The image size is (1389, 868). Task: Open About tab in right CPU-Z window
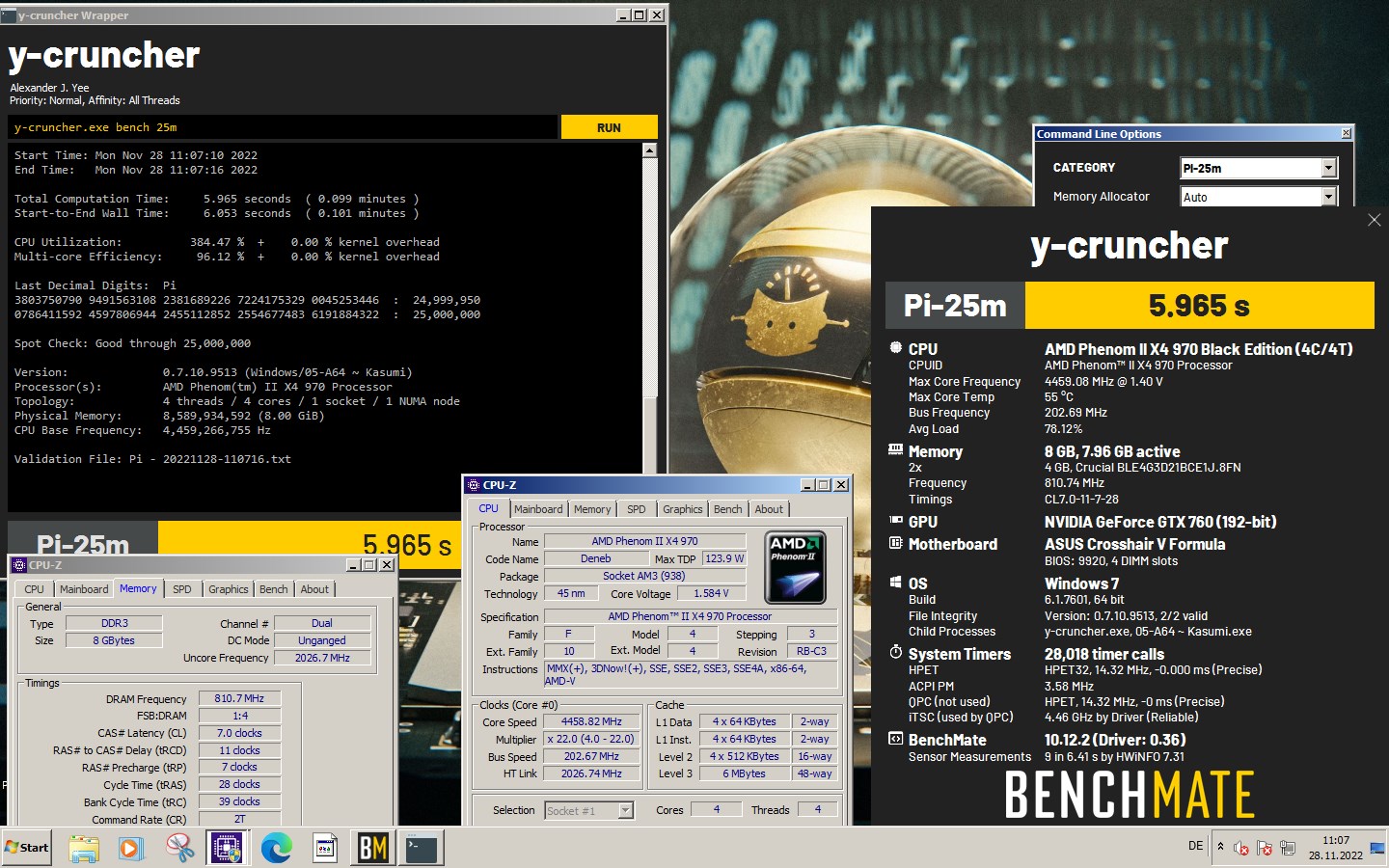[769, 509]
